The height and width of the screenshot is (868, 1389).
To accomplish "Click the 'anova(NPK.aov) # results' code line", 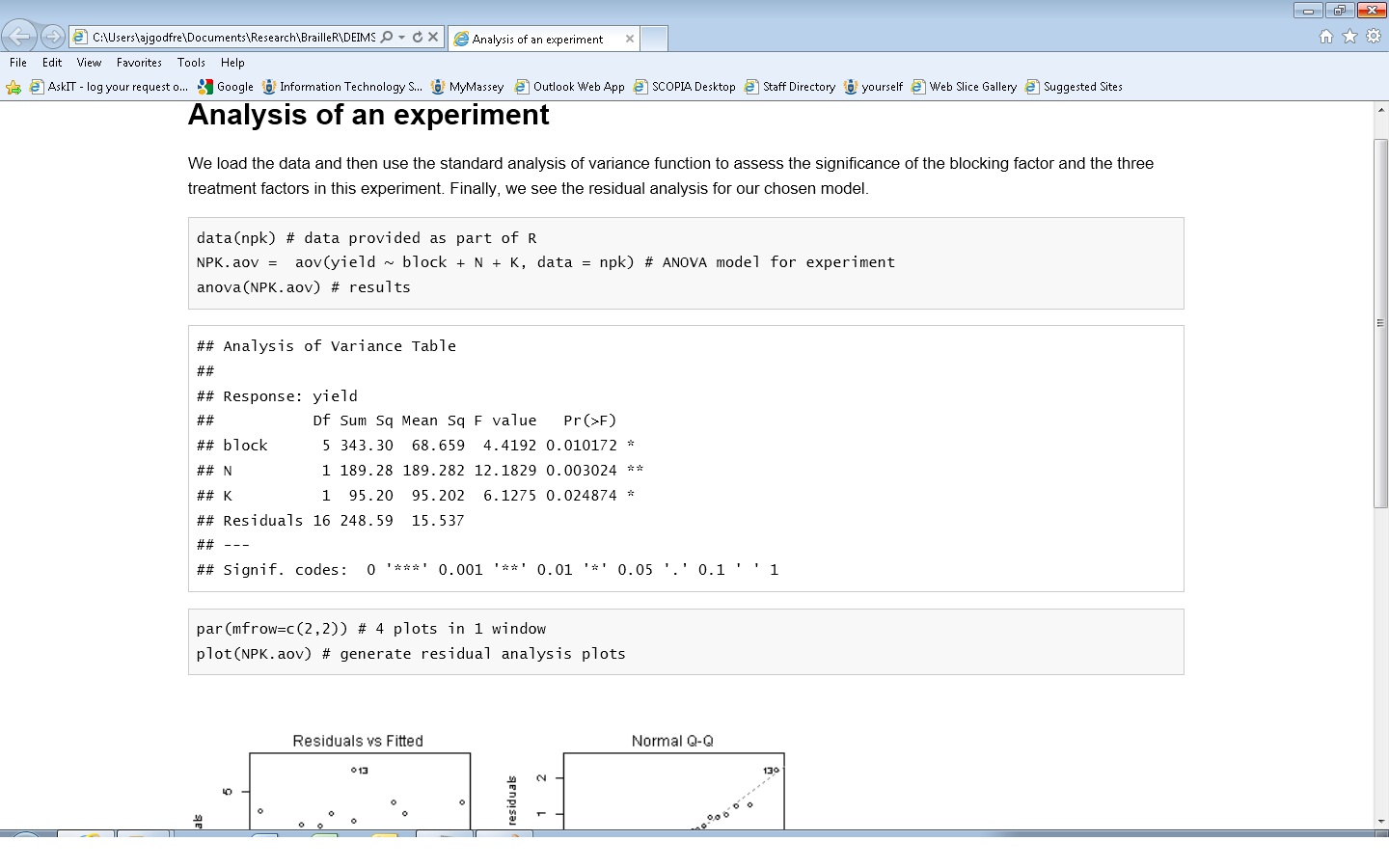I will (303, 287).
